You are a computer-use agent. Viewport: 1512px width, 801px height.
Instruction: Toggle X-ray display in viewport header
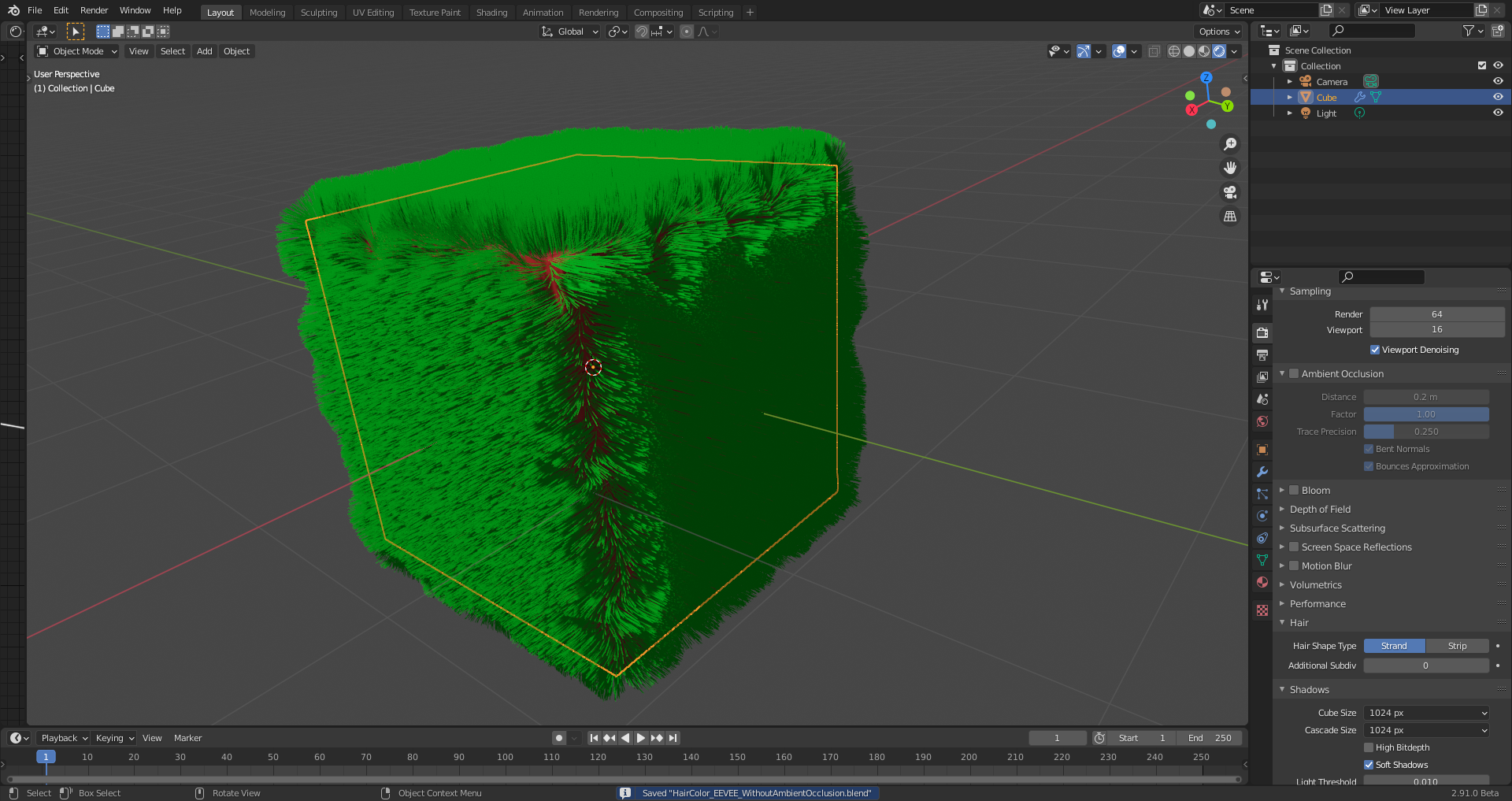point(1154,51)
